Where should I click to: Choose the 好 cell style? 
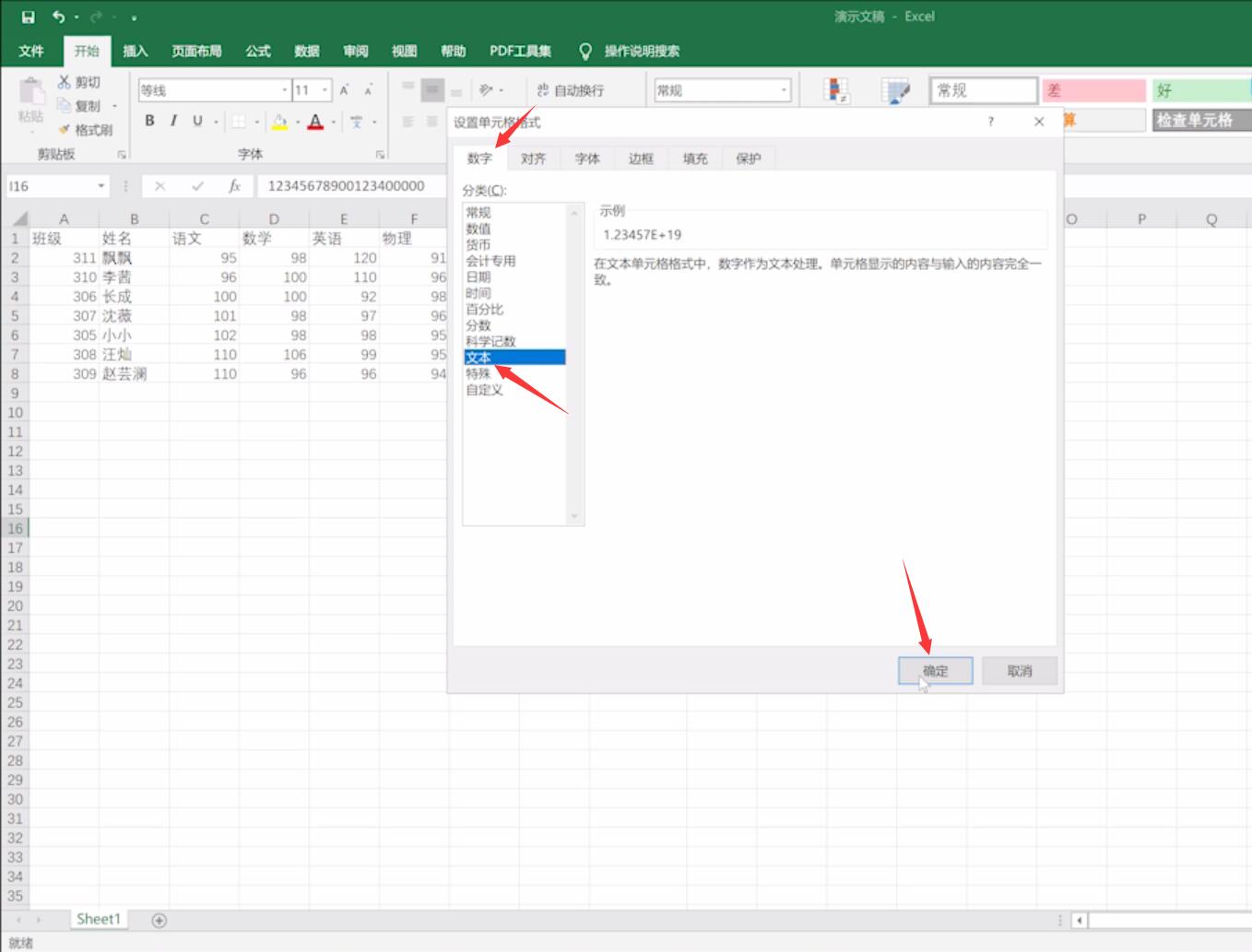(x=1201, y=90)
